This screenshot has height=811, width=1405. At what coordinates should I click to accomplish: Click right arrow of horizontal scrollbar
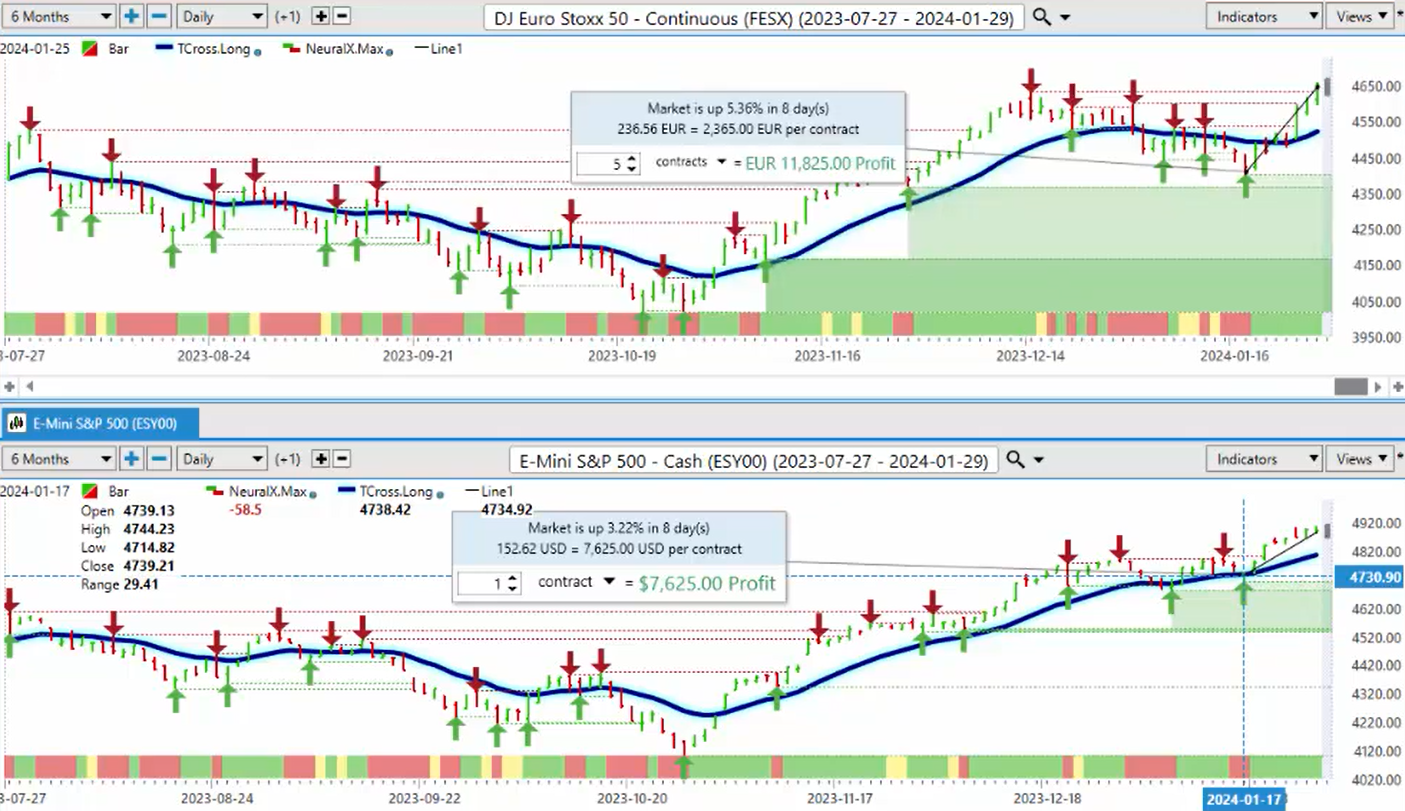[1378, 386]
